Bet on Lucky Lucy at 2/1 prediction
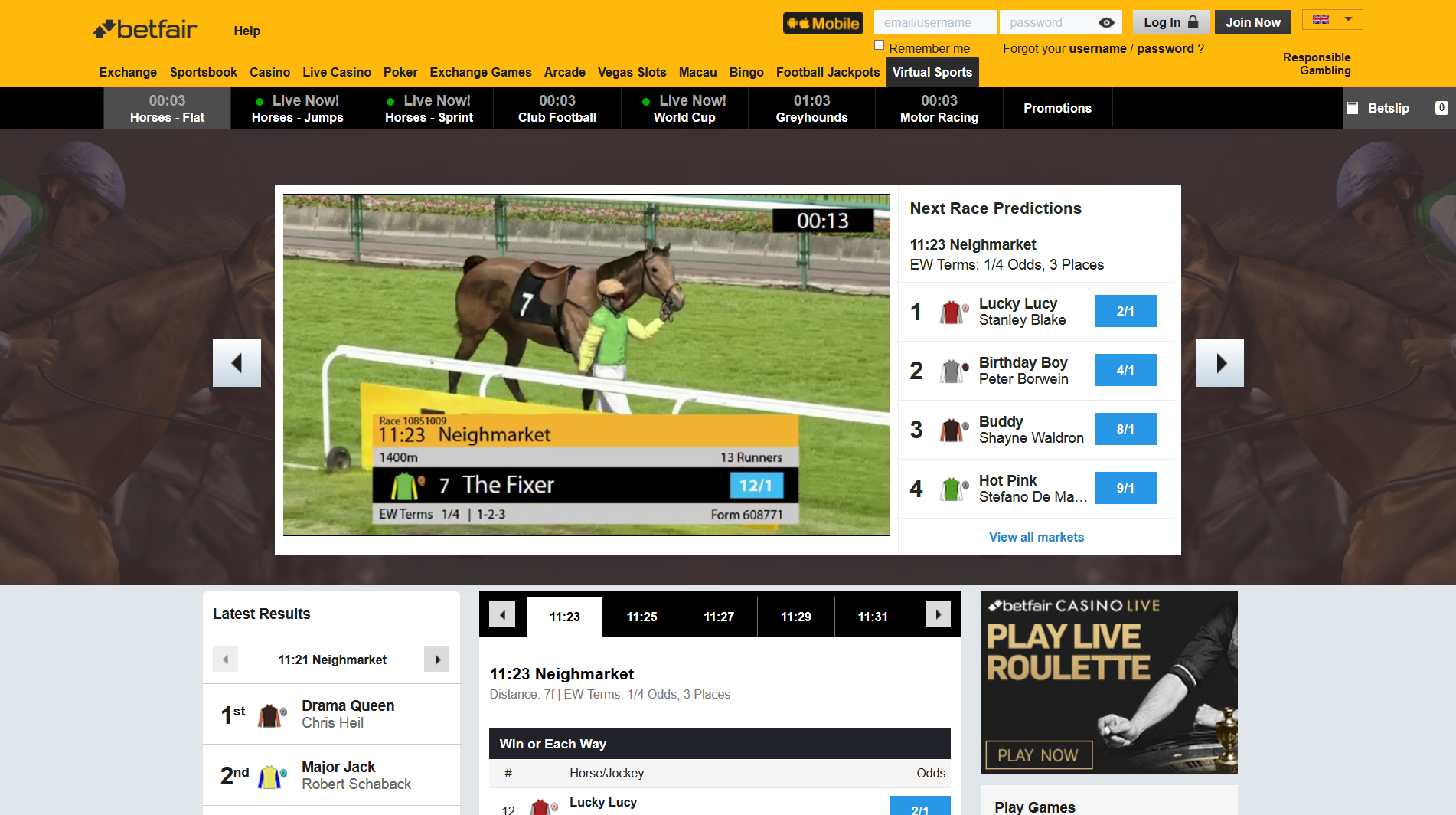1456x815 pixels. (x=1125, y=311)
